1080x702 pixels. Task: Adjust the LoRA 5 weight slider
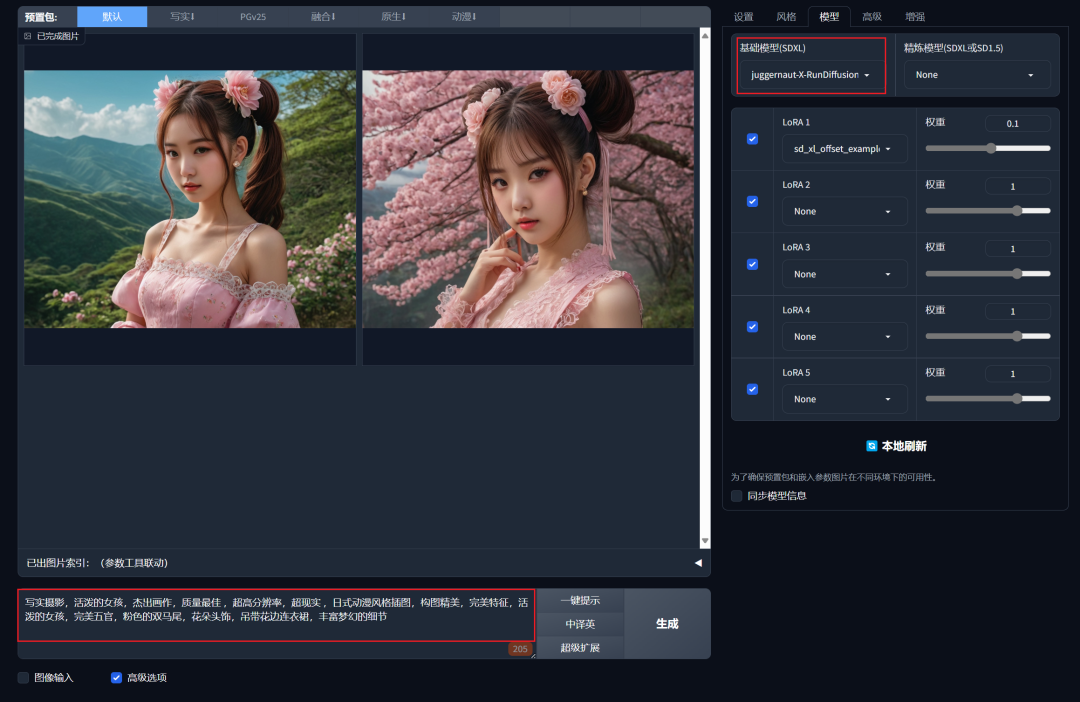pyautogui.click(x=988, y=398)
